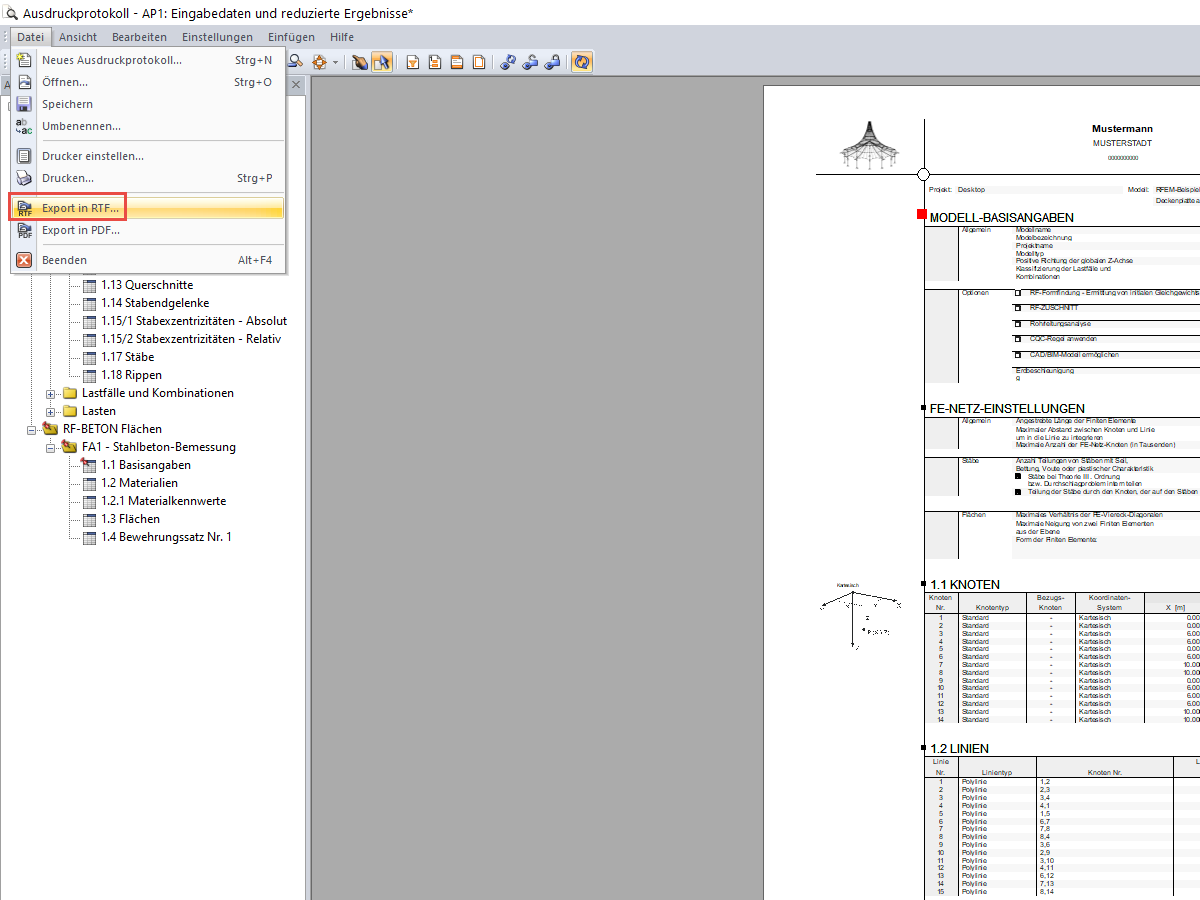The image size is (1200, 900).
Task: Expand the Lasten folder node
Action: (51, 410)
